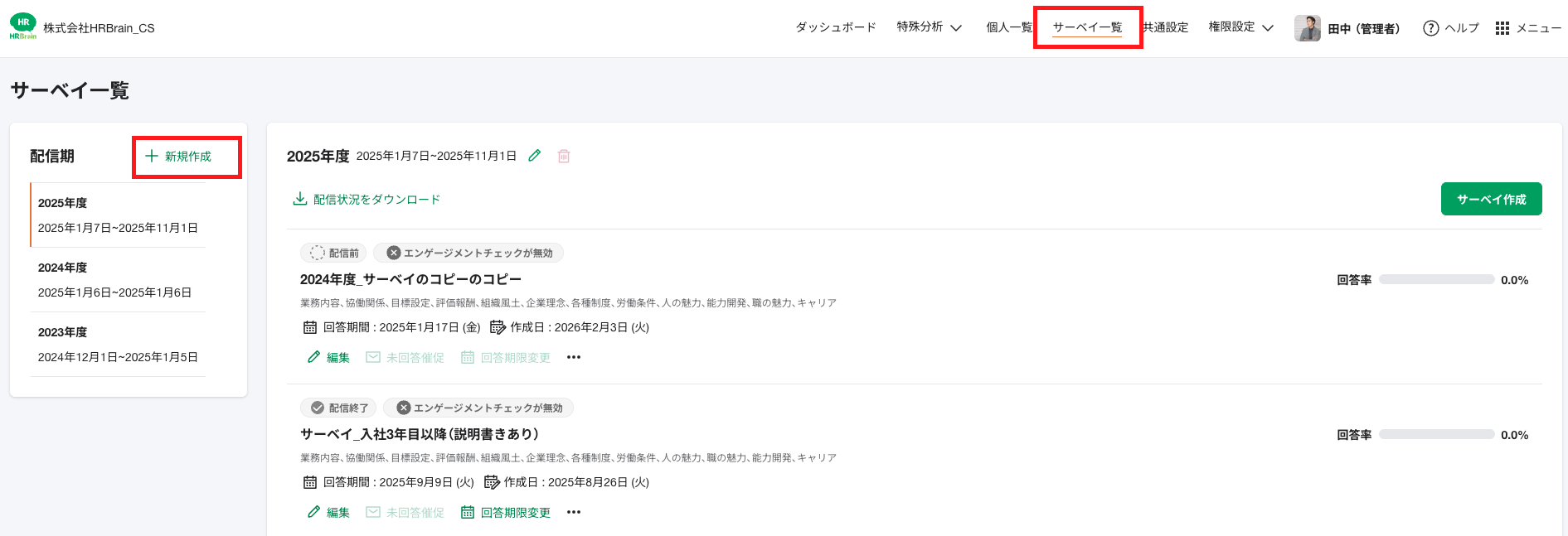The width and height of the screenshot is (1568, 536).
Task: Click the download icon for 配信状況
Action: [x=300, y=199]
